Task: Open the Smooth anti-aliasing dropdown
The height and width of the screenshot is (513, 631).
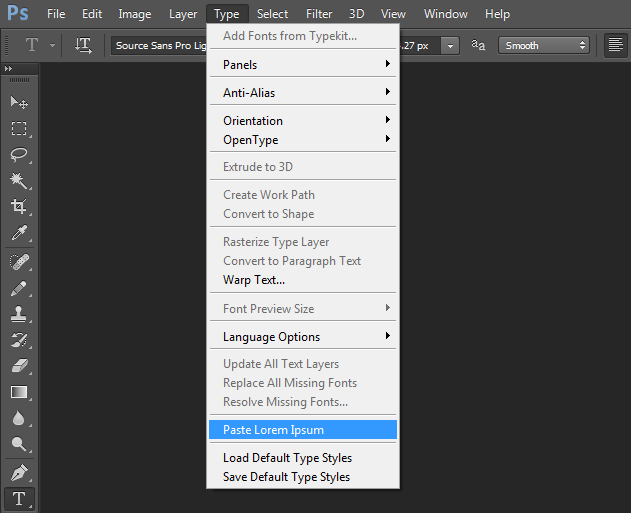Action: click(544, 45)
